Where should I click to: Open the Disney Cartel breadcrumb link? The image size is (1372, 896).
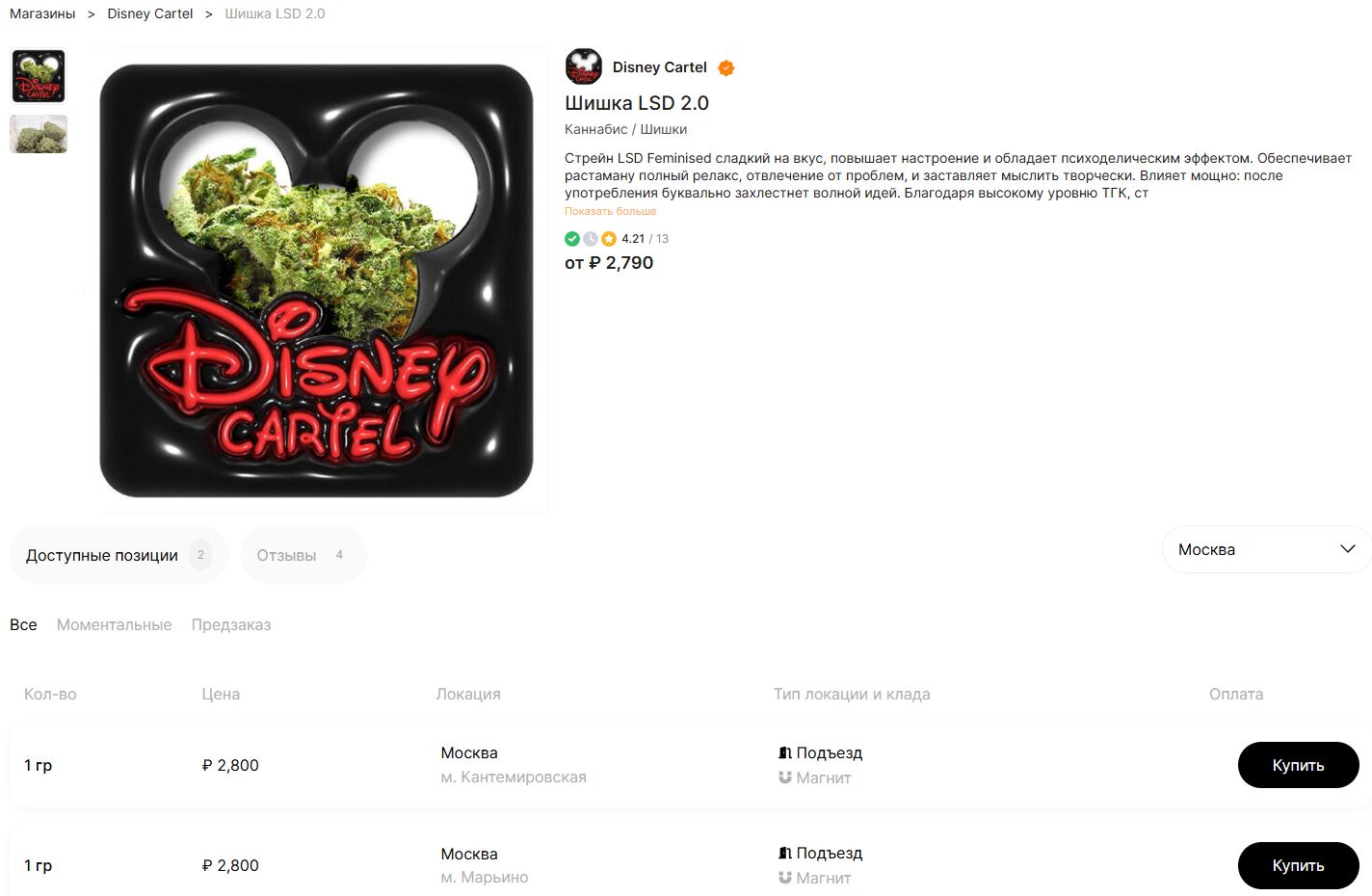point(150,13)
